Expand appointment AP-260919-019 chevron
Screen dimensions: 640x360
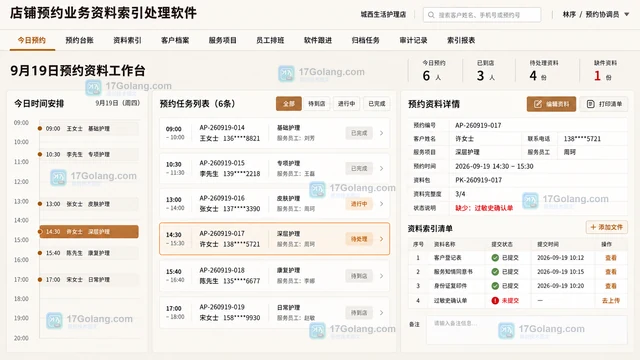point(381,313)
